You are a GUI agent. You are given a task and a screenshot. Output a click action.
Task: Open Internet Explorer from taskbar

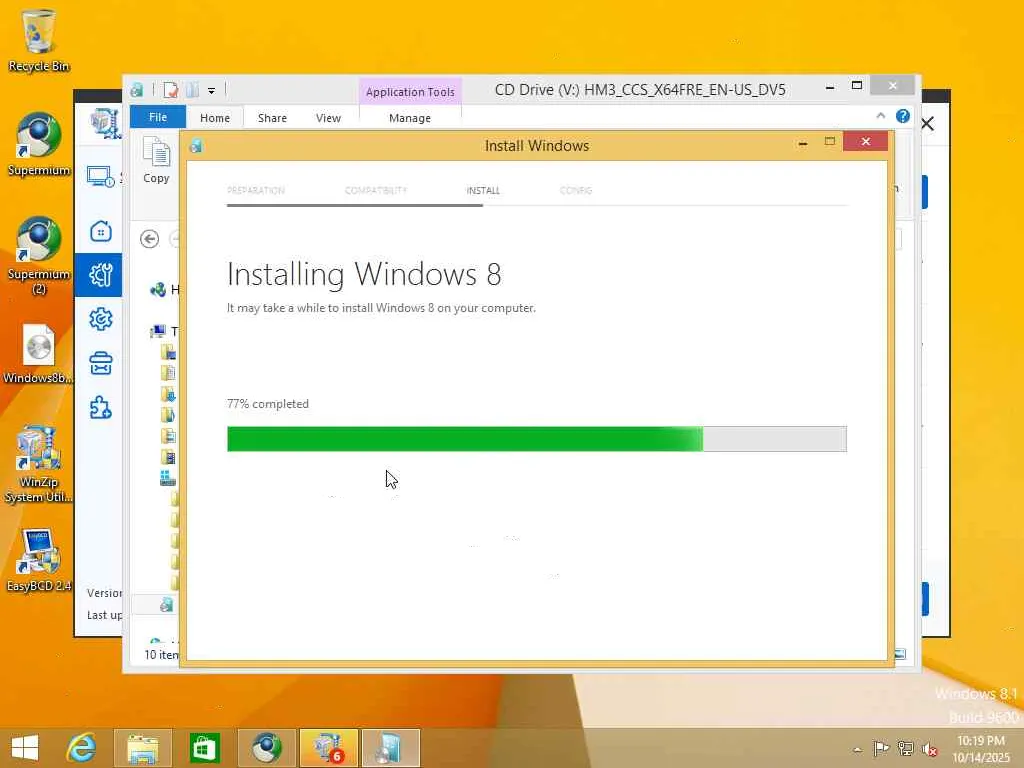pyautogui.click(x=82, y=748)
